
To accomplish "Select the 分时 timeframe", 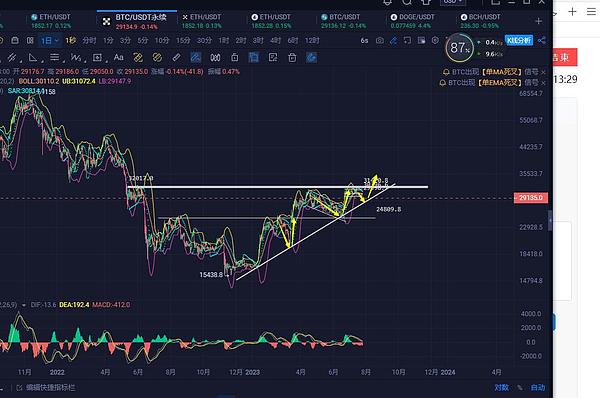I will [89, 41].
